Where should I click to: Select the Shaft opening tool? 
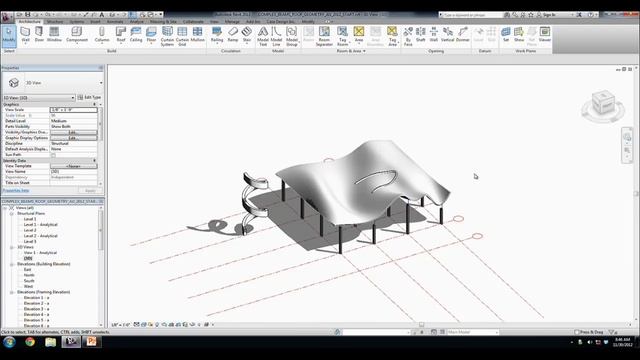pyautogui.click(x=420, y=34)
